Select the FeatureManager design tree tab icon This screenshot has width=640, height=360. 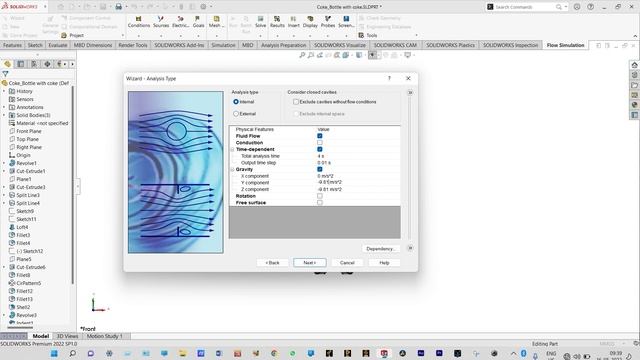click(x=7, y=64)
